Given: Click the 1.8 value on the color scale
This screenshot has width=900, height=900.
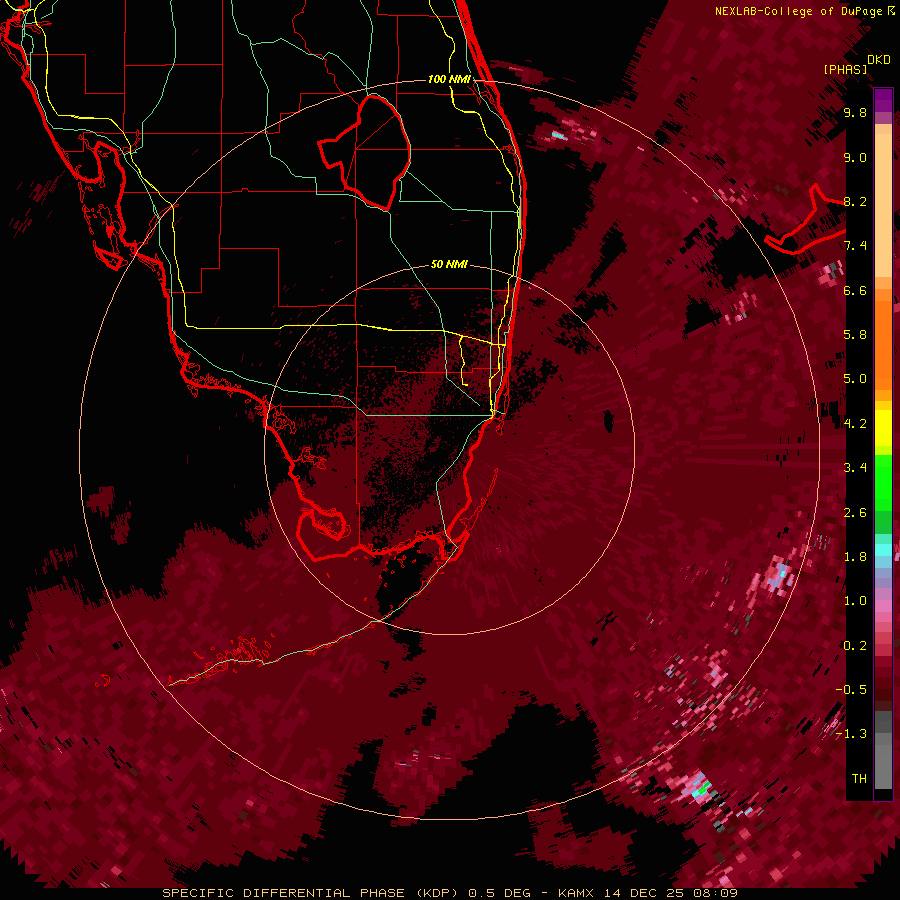Looking at the screenshot, I should point(855,557).
